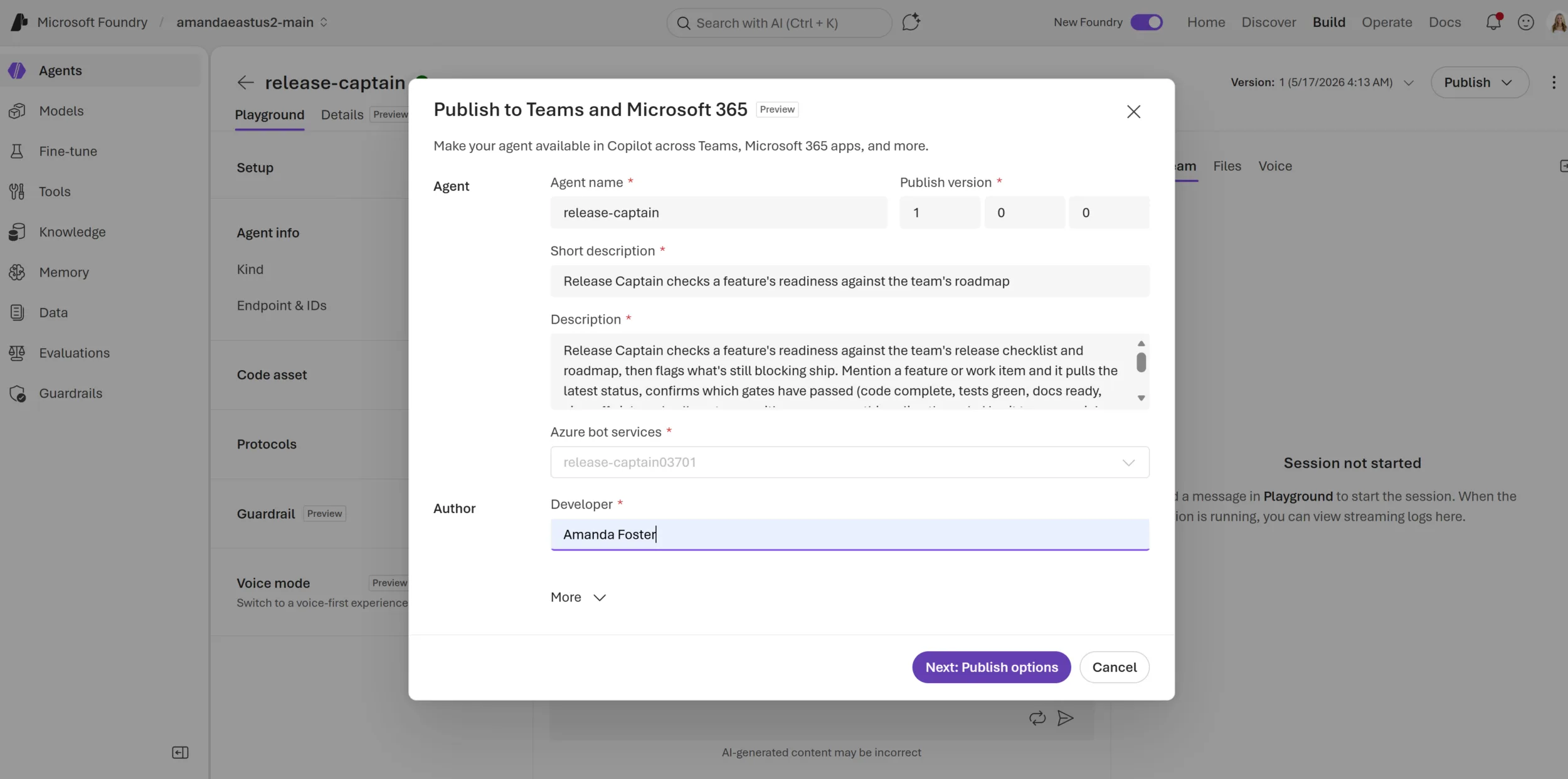
Task: Open the Models sidebar icon
Action: click(17, 110)
